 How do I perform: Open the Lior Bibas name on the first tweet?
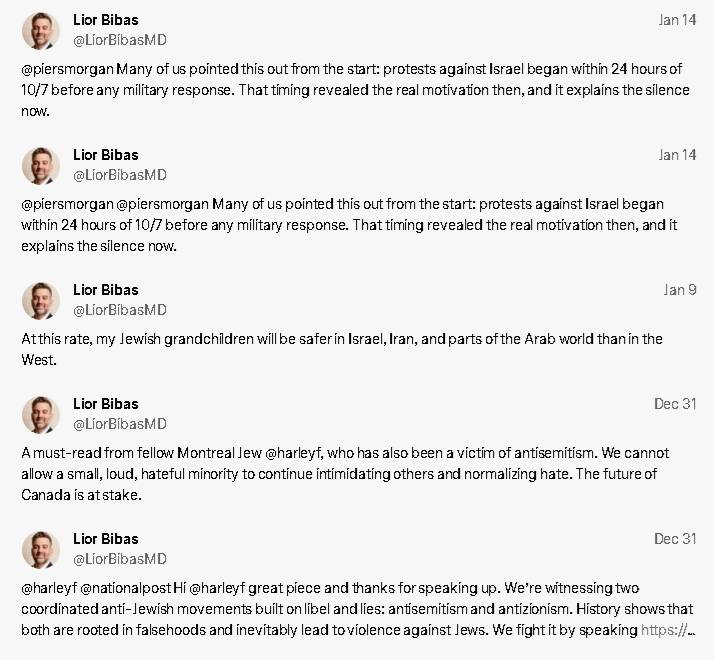[106, 20]
